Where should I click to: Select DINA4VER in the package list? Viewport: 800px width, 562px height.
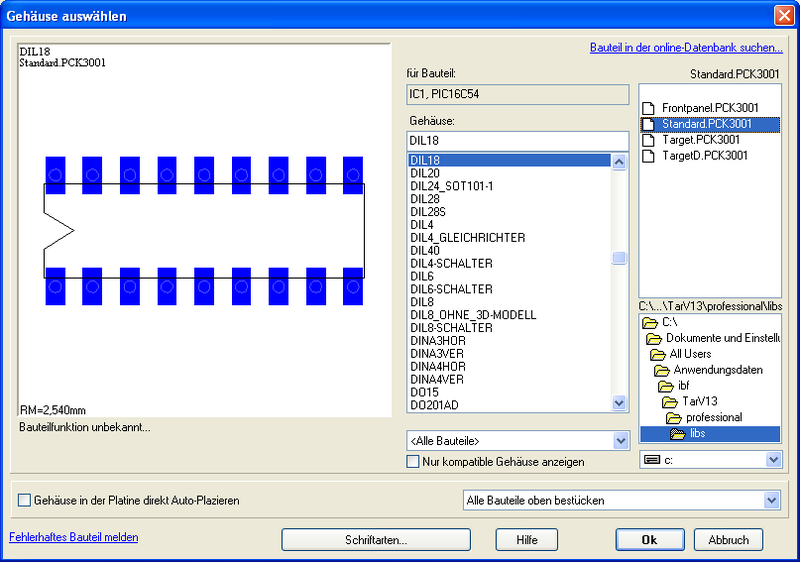pyautogui.click(x=509, y=379)
